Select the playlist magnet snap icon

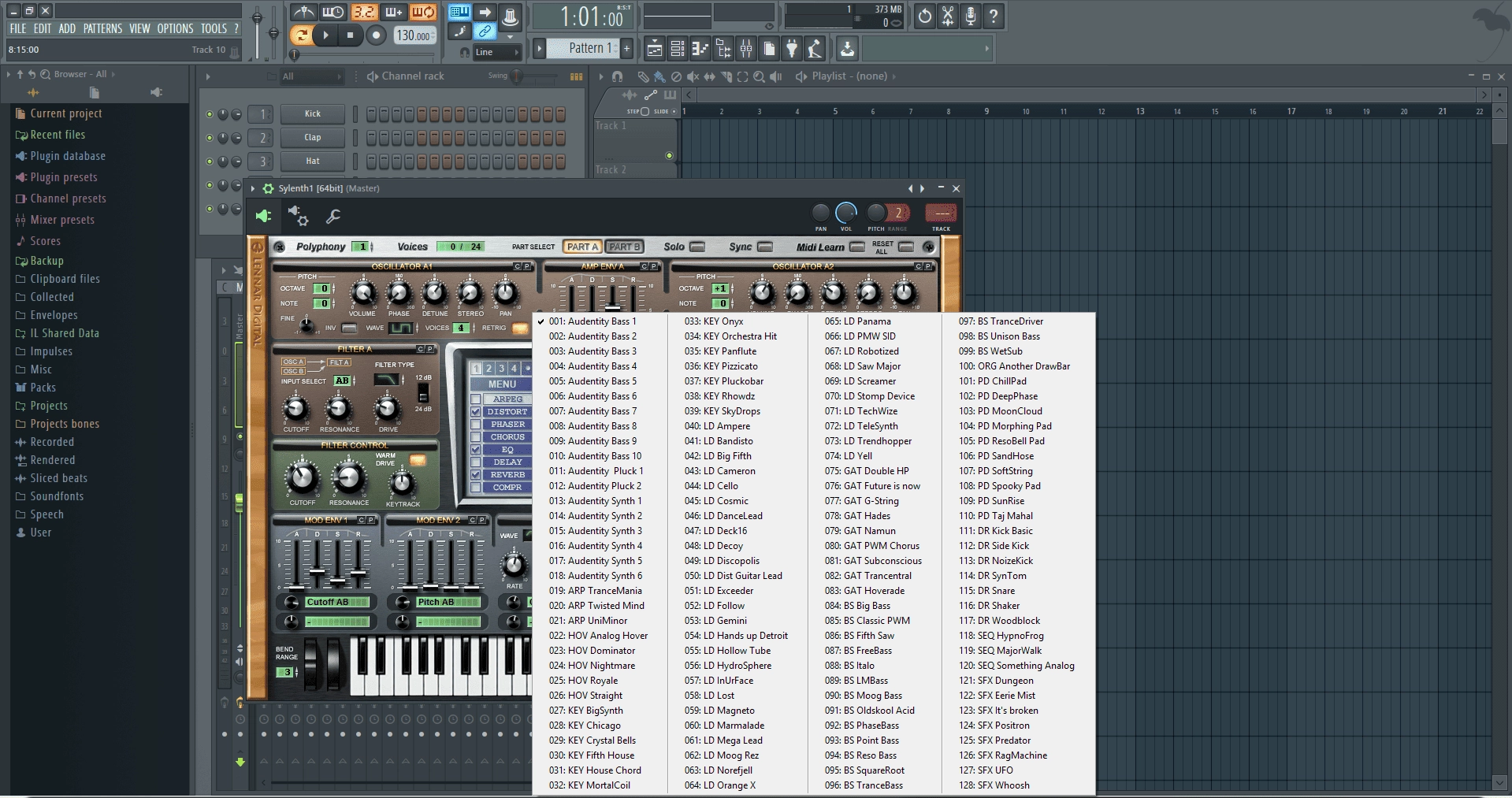click(618, 76)
